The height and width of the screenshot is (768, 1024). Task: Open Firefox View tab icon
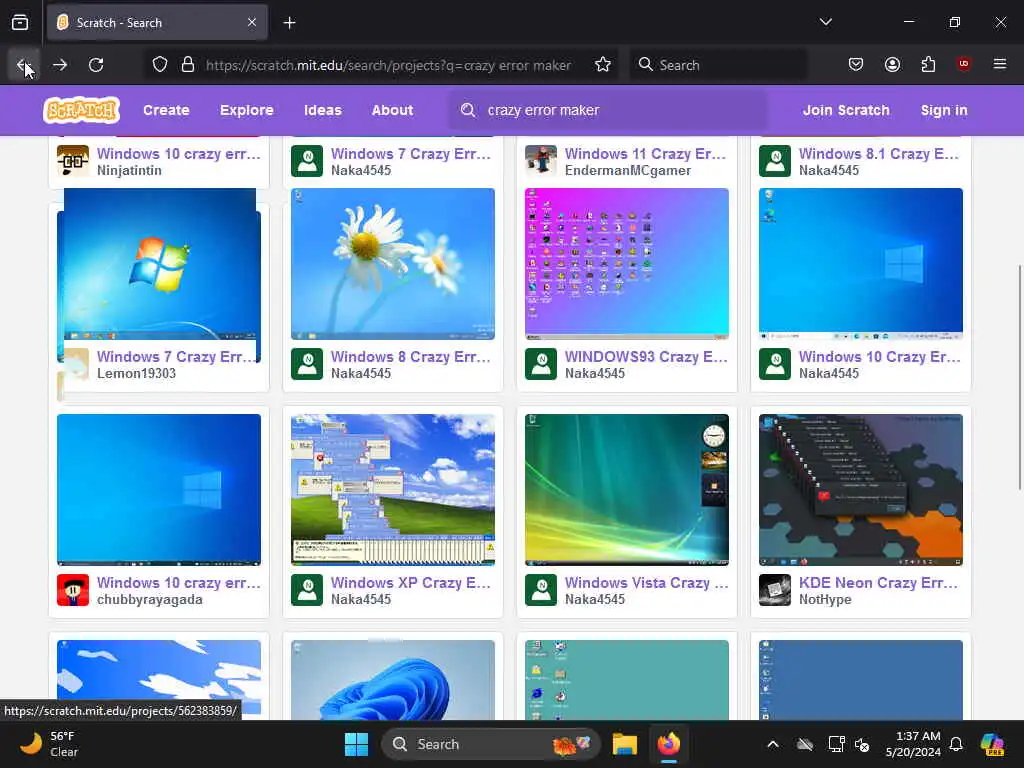20,23
